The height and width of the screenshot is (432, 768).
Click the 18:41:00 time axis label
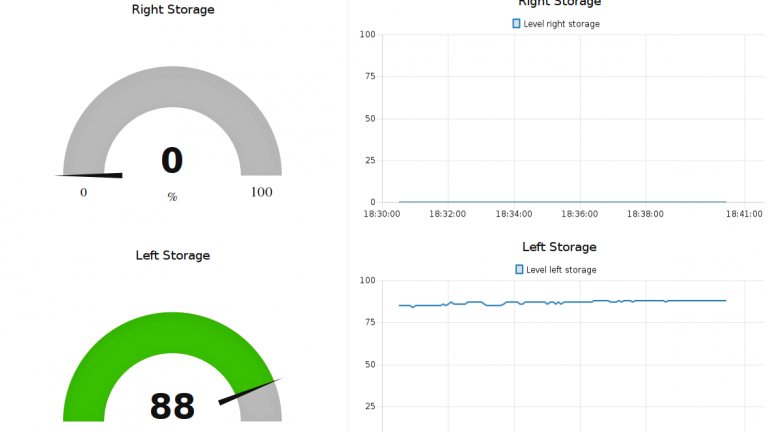(x=744, y=213)
